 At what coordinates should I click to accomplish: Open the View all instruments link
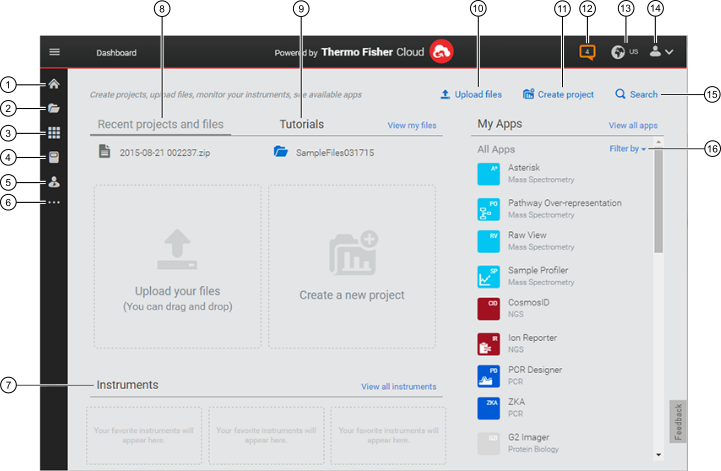[x=398, y=386]
